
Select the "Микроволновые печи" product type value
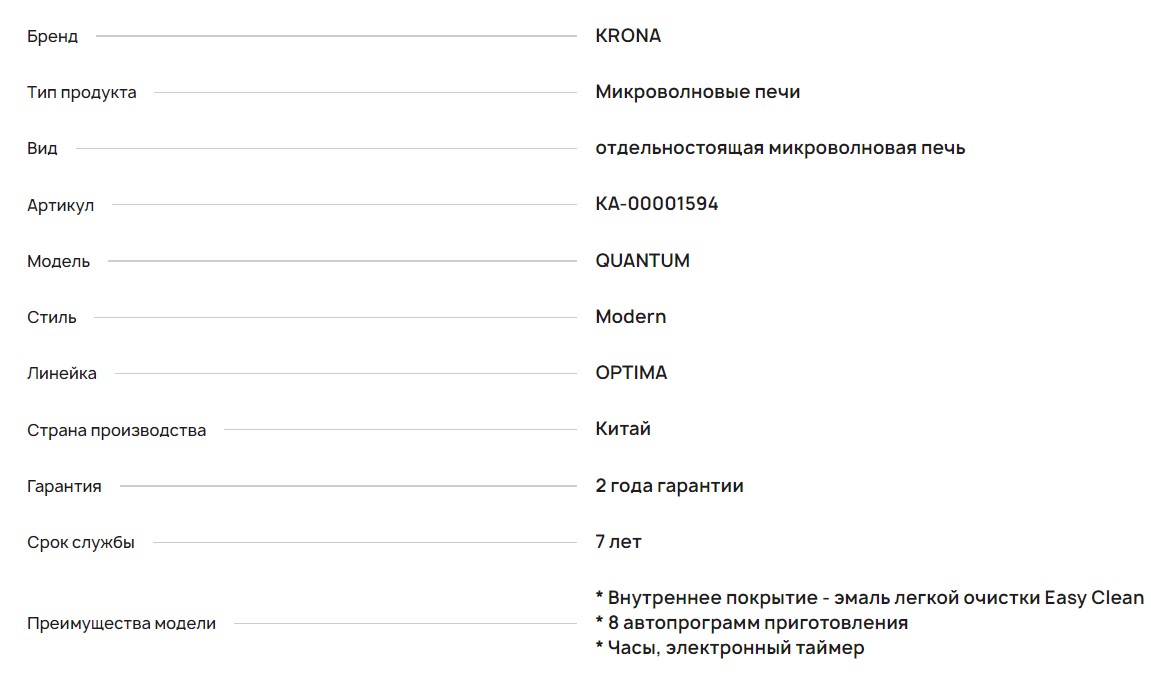point(697,92)
